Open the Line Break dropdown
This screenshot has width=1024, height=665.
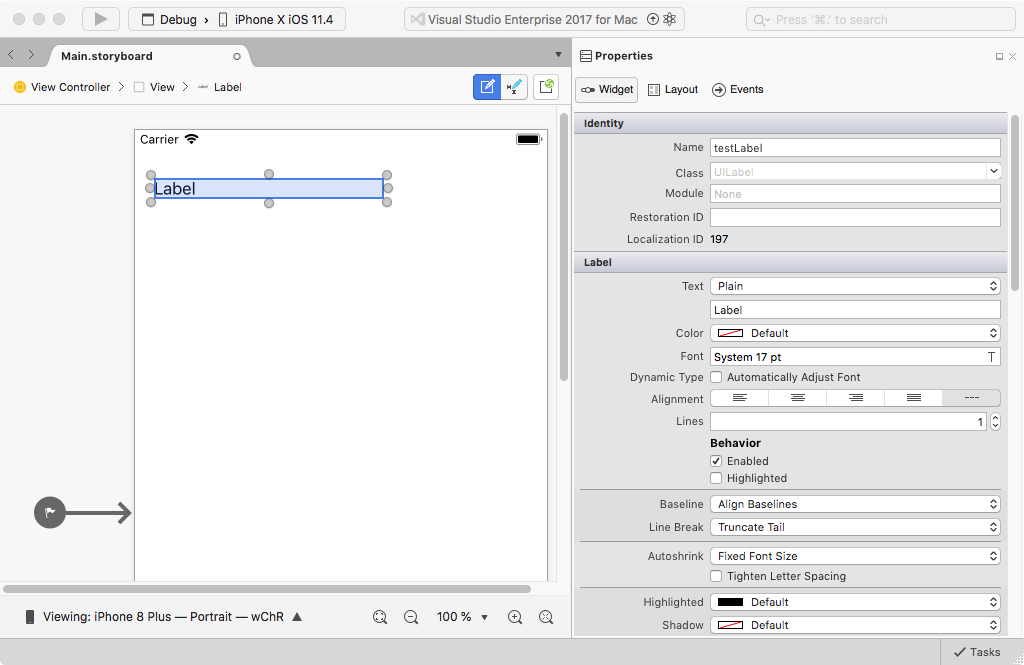click(x=855, y=527)
